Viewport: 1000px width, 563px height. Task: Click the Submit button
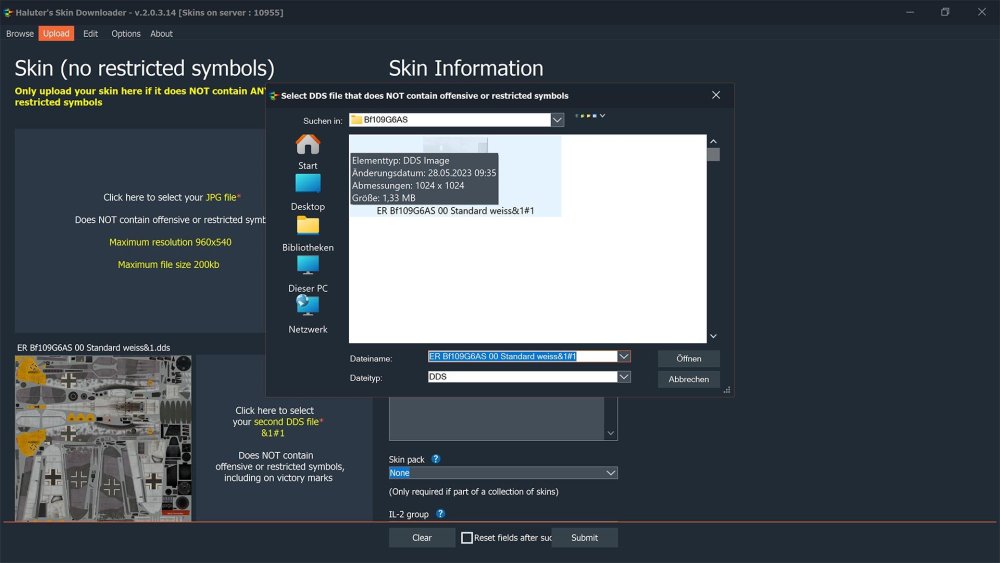point(584,538)
